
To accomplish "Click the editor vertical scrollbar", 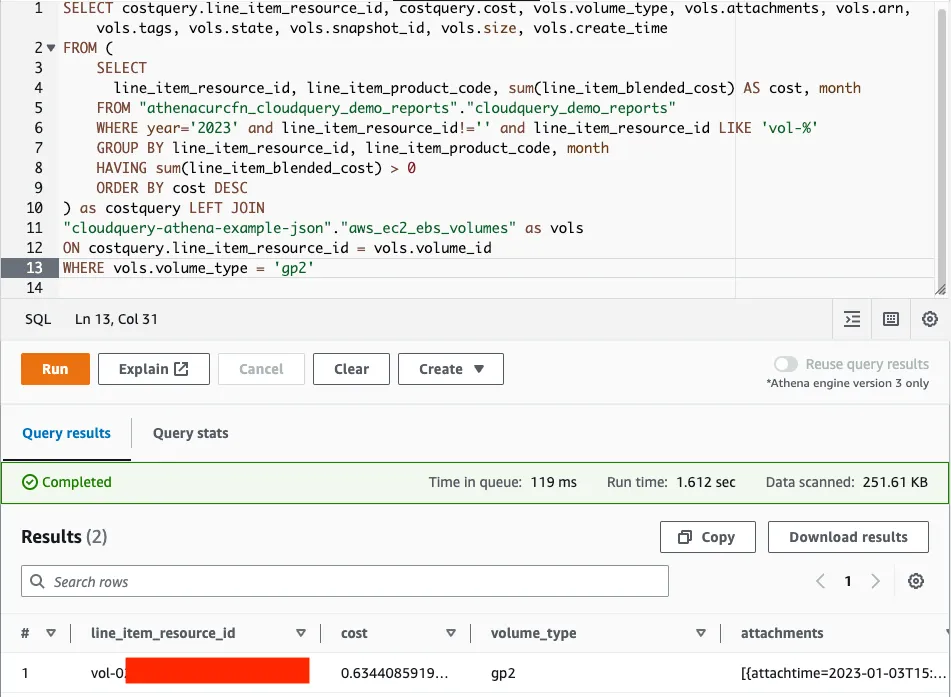I will (x=941, y=146).
